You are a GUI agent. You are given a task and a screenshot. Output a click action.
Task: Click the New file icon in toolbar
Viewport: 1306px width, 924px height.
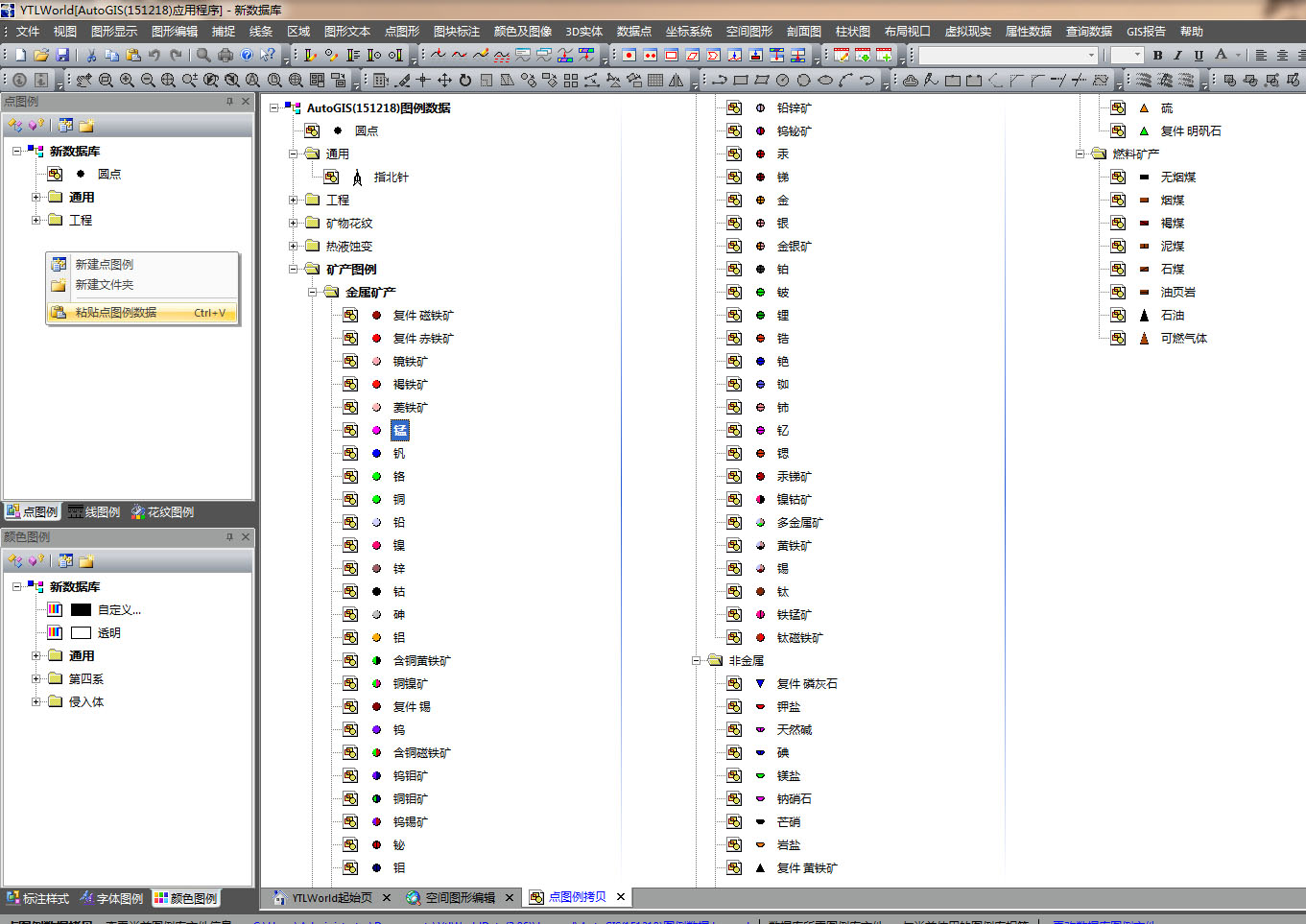(x=20, y=56)
